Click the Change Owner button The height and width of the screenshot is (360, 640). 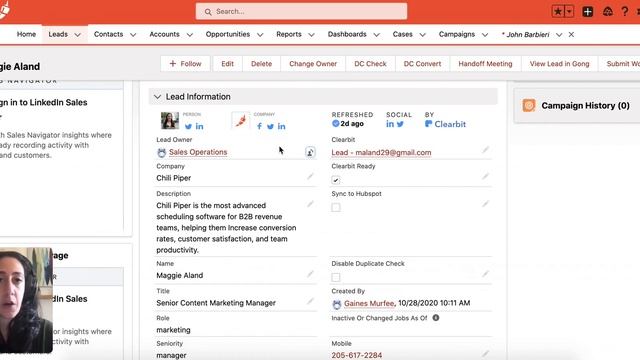click(x=313, y=64)
